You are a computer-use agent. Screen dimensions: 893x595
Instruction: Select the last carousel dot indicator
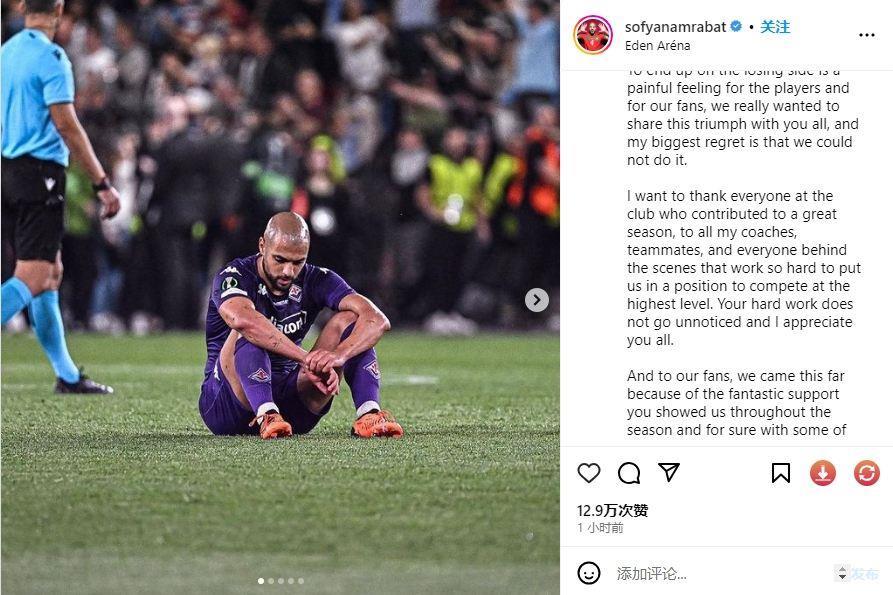[301, 581]
